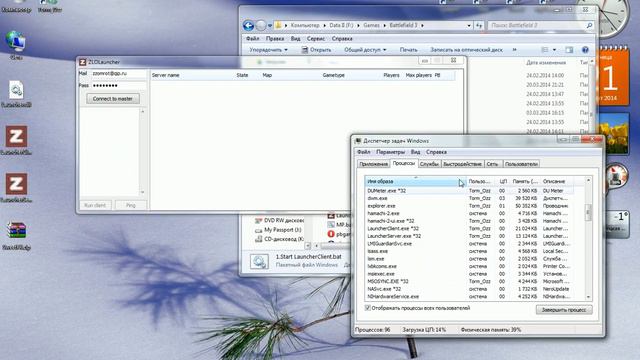The height and width of the screenshot is (360, 640).
Task: Click the Завершить процесс button
Action: click(564, 310)
